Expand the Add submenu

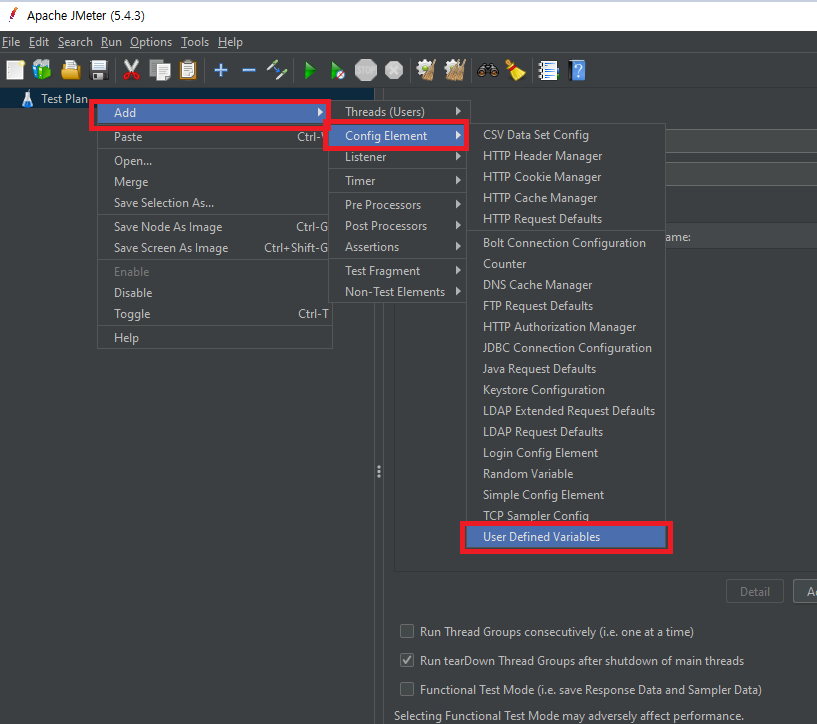pyautogui.click(x=211, y=113)
